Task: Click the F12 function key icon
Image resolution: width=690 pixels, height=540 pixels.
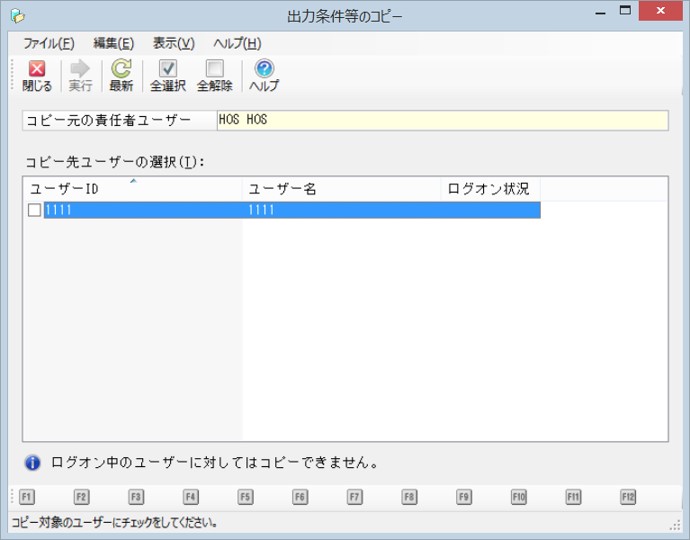Action: point(628,497)
